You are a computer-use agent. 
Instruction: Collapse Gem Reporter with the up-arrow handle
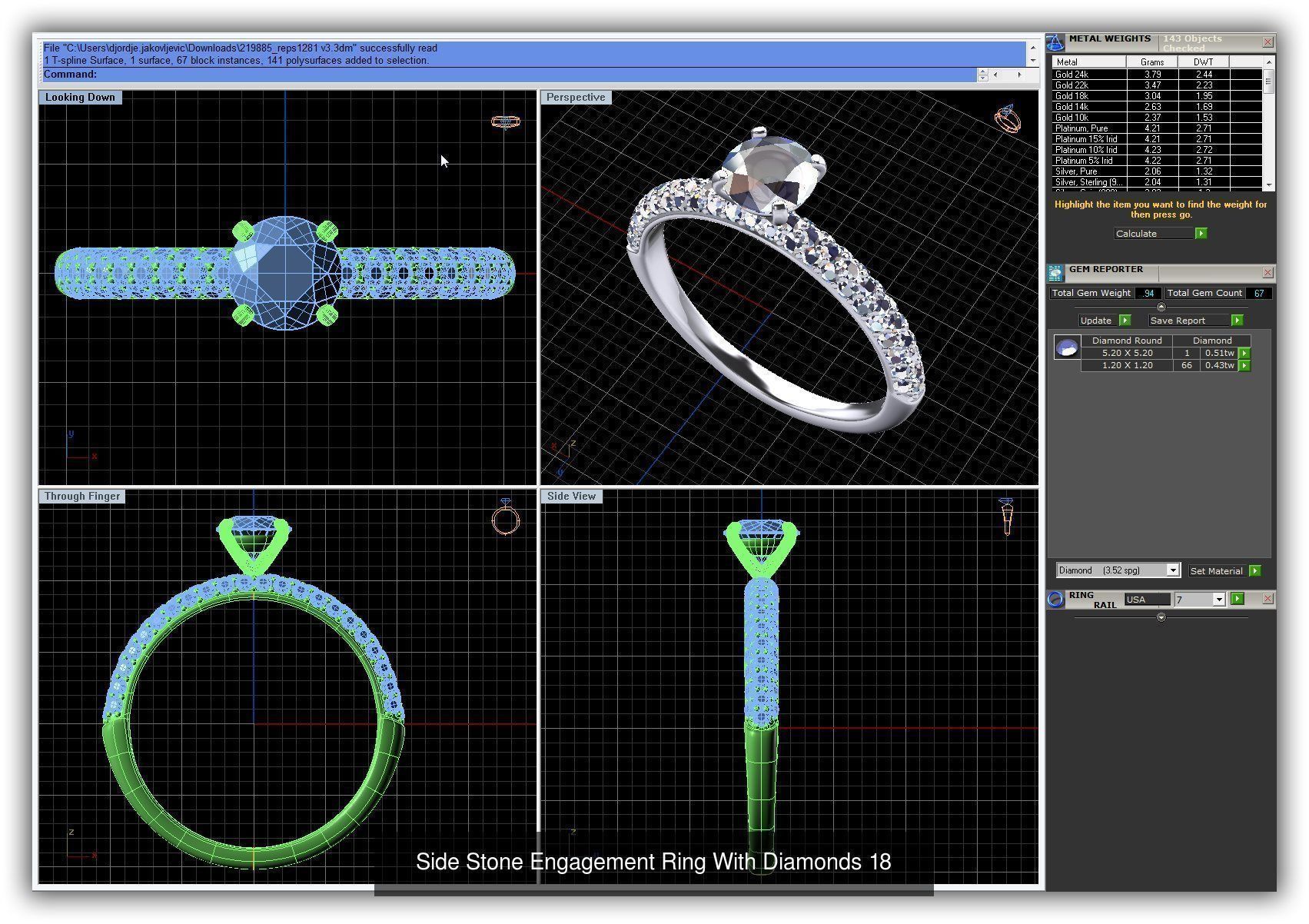(1161, 307)
